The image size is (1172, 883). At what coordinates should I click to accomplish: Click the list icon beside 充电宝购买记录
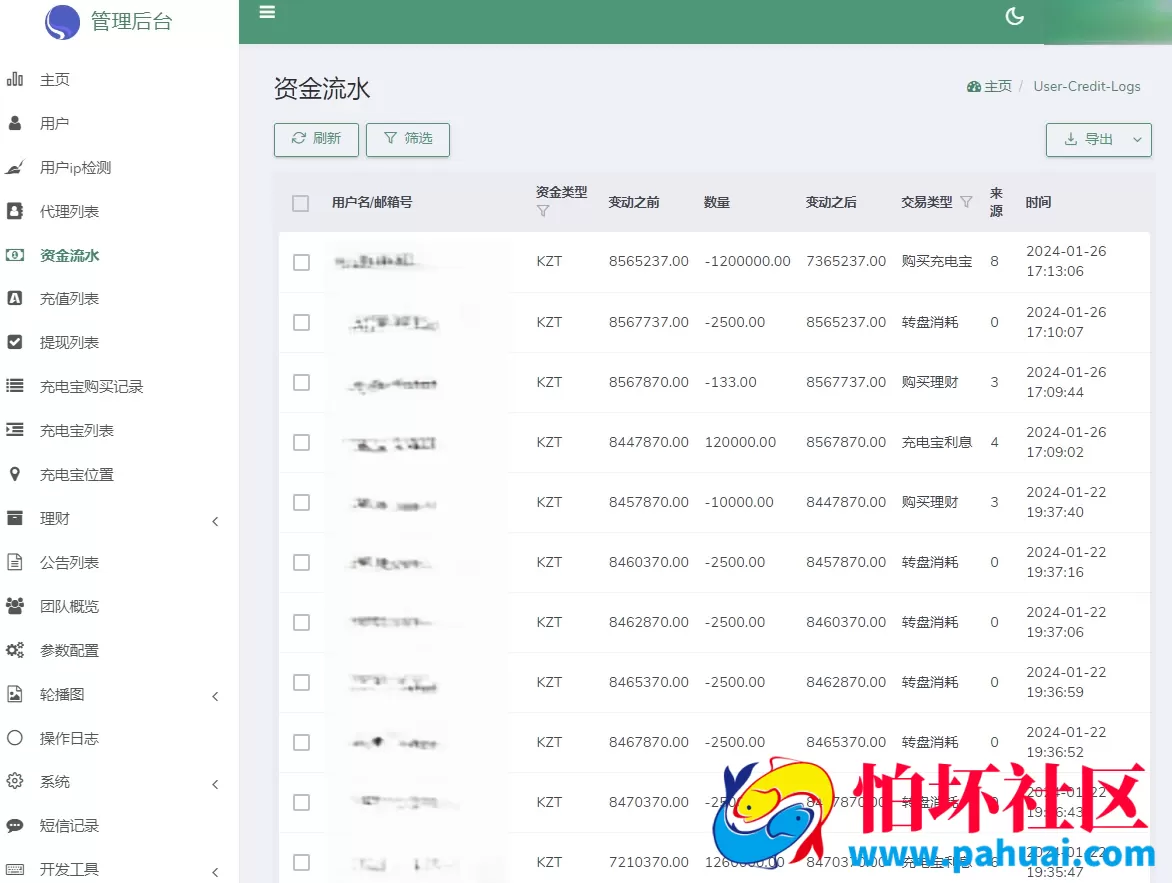click(x=15, y=387)
